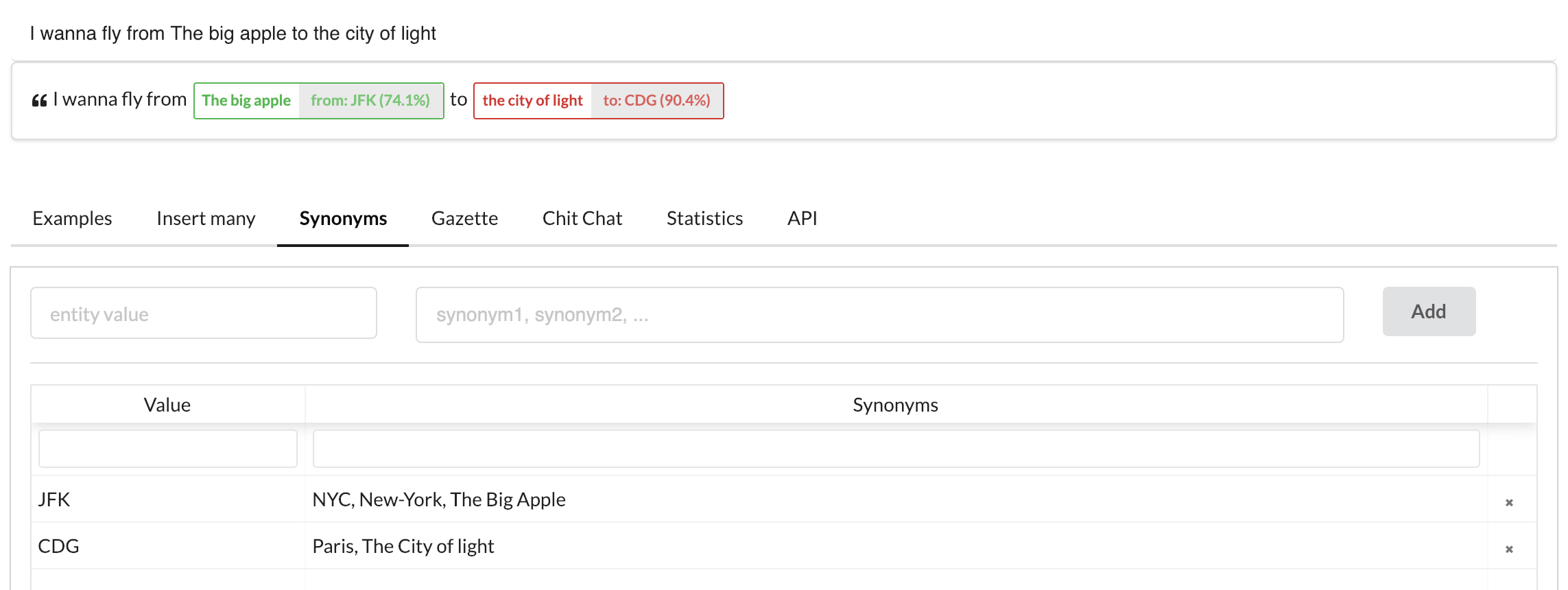
Task: Click the quote mark icon
Action: pyautogui.click(x=39, y=101)
